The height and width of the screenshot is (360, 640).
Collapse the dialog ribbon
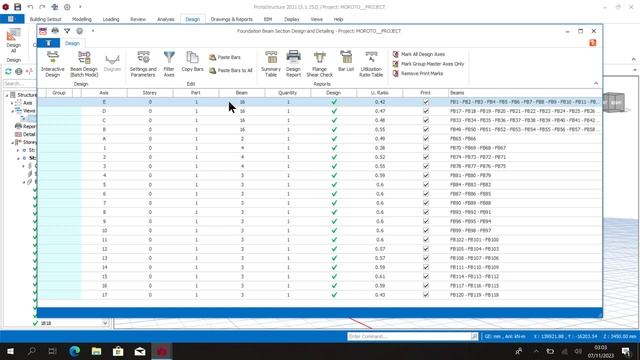(x=596, y=83)
